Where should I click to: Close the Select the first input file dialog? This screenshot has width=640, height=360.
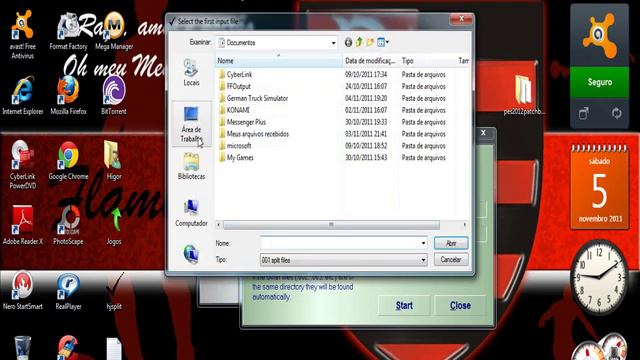[x=462, y=19]
